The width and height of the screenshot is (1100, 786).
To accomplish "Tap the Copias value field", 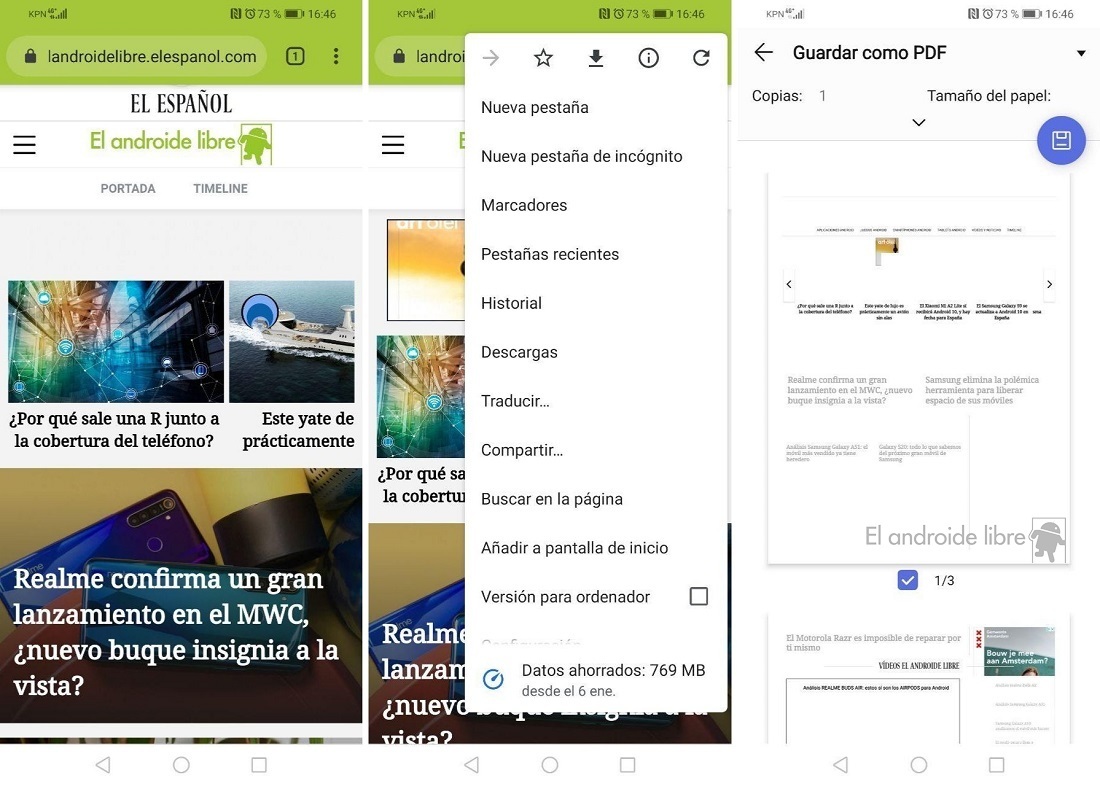I will tap(822, 96).
